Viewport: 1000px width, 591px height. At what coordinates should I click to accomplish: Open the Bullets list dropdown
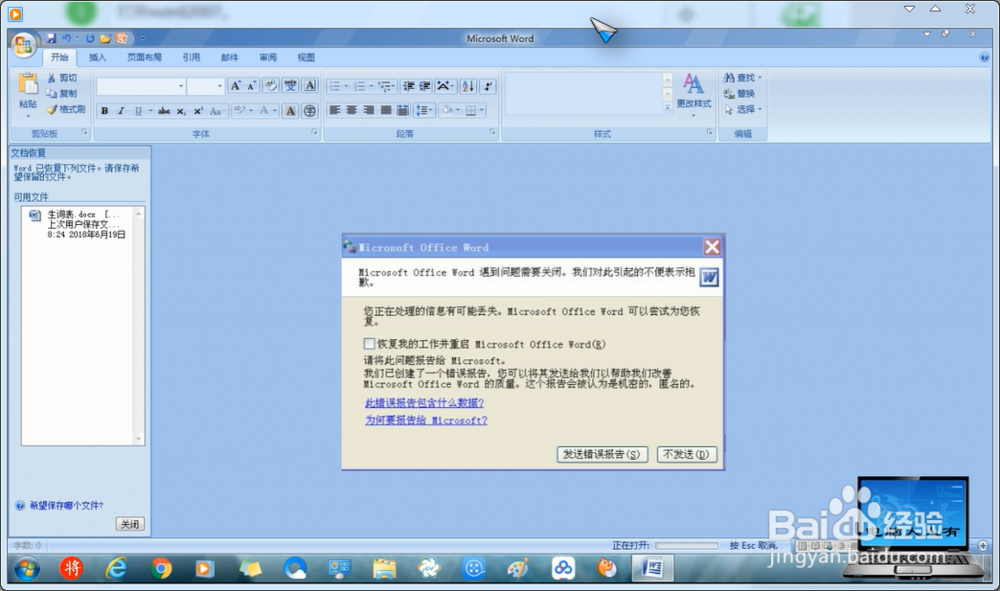click(346, 86)
